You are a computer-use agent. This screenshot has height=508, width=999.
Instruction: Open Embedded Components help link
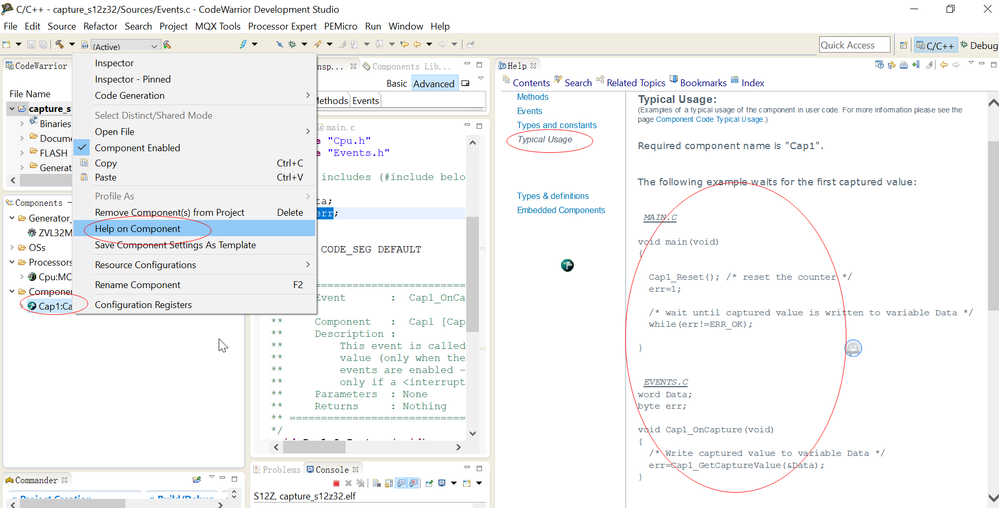[561, 210]
